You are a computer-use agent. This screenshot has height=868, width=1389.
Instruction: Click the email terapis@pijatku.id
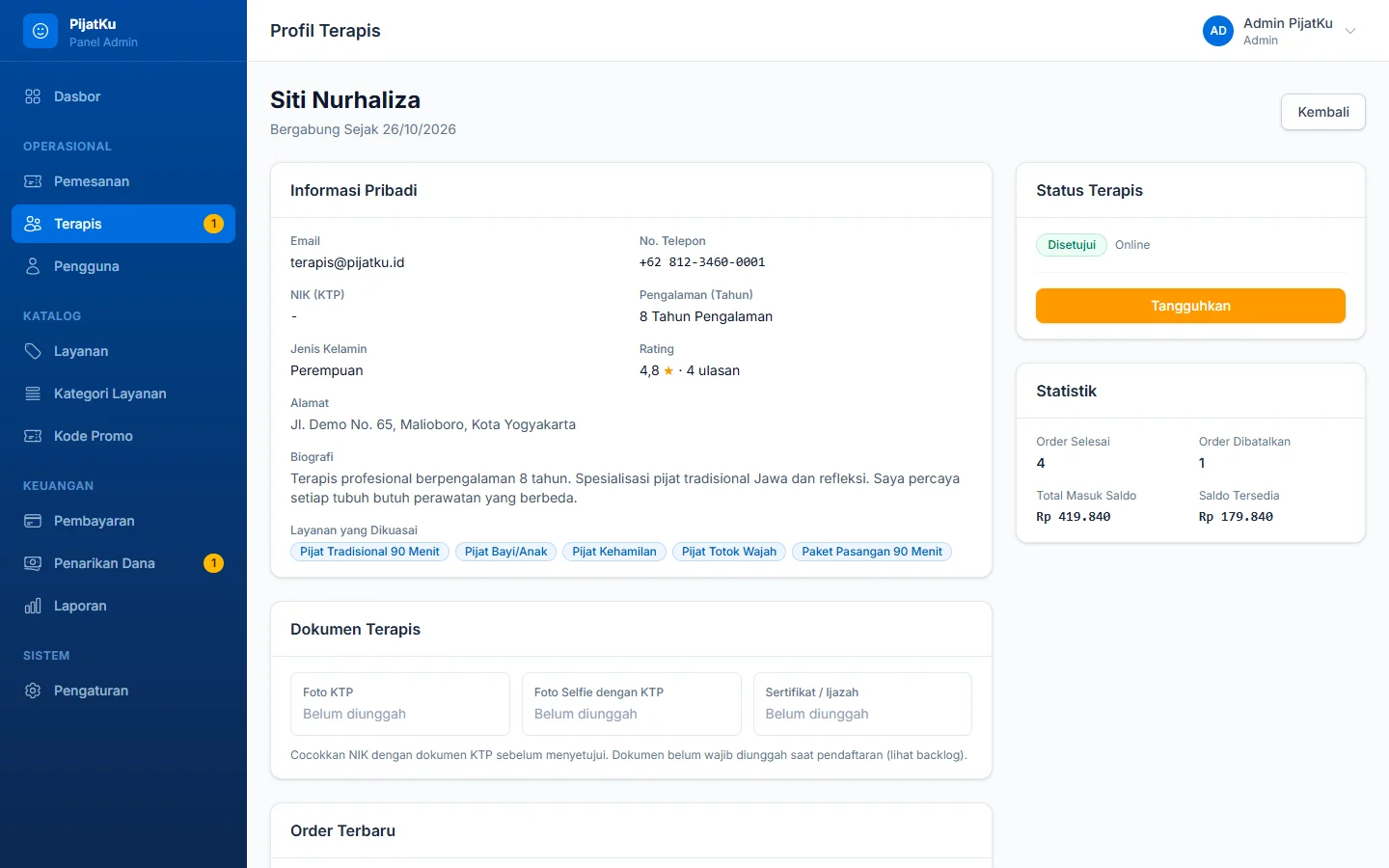click(347, 262)
